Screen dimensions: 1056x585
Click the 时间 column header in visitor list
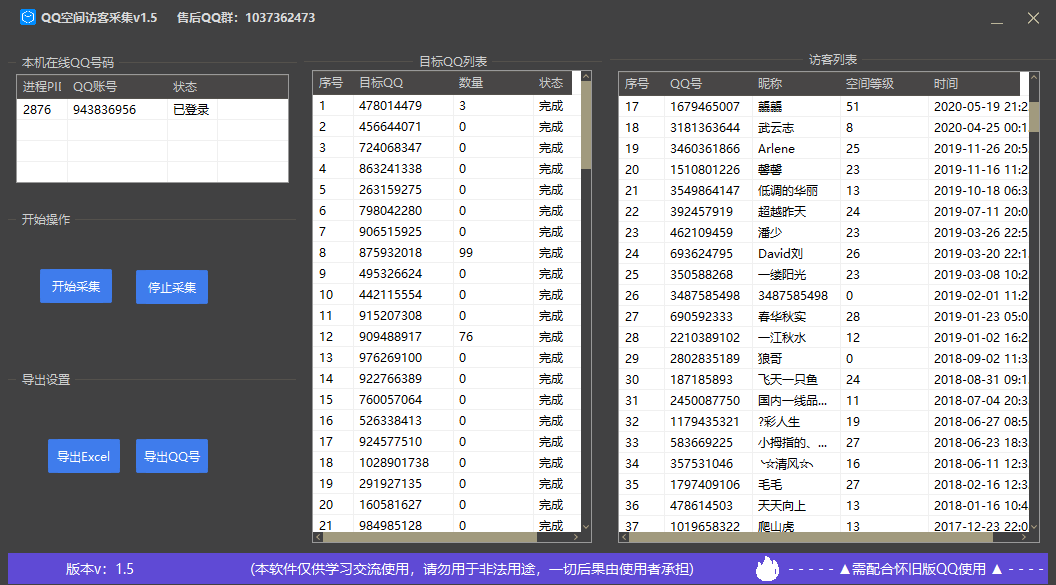tap(945, 84)
